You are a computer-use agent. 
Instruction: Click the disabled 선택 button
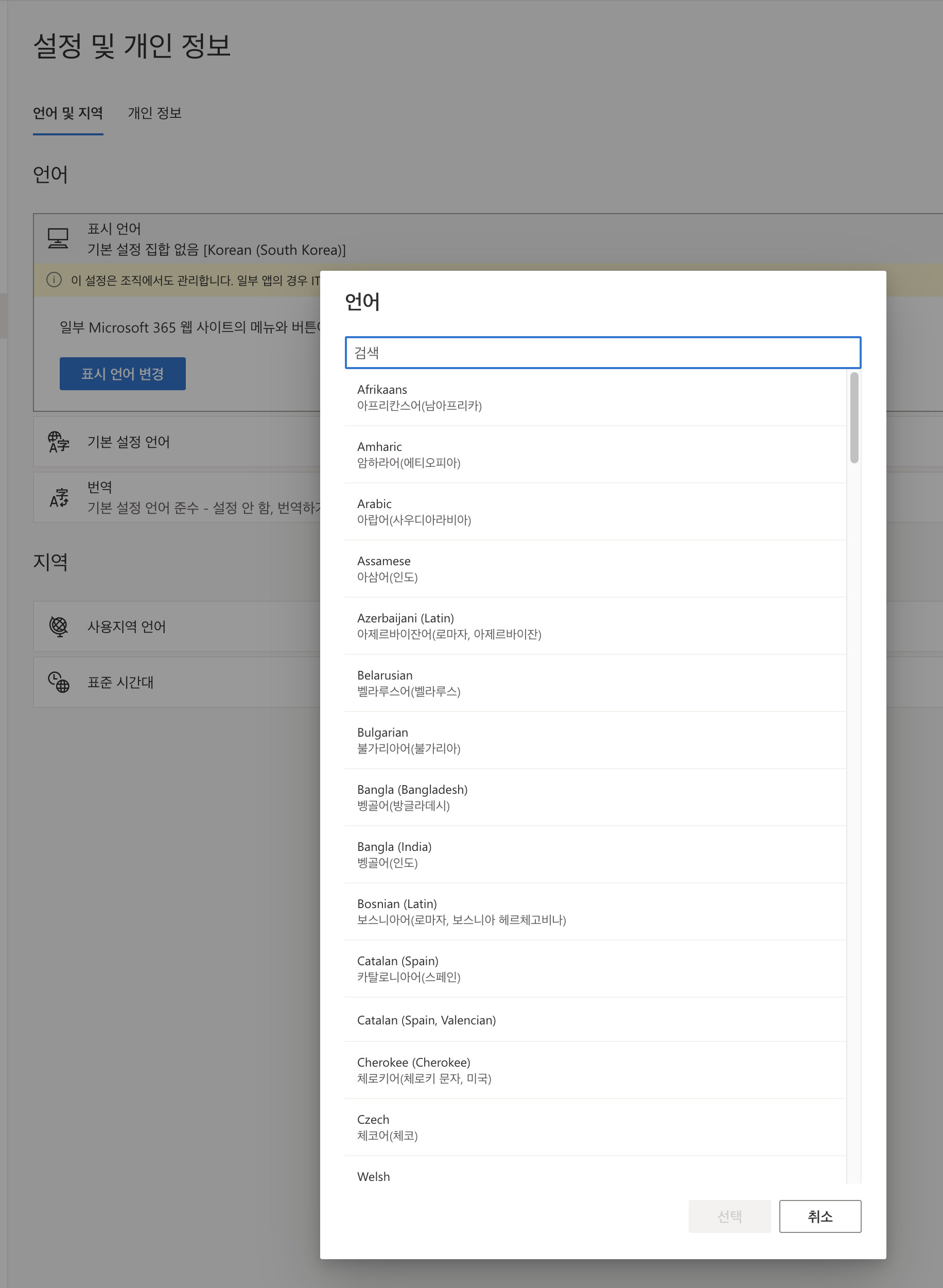click(729, 1216)
